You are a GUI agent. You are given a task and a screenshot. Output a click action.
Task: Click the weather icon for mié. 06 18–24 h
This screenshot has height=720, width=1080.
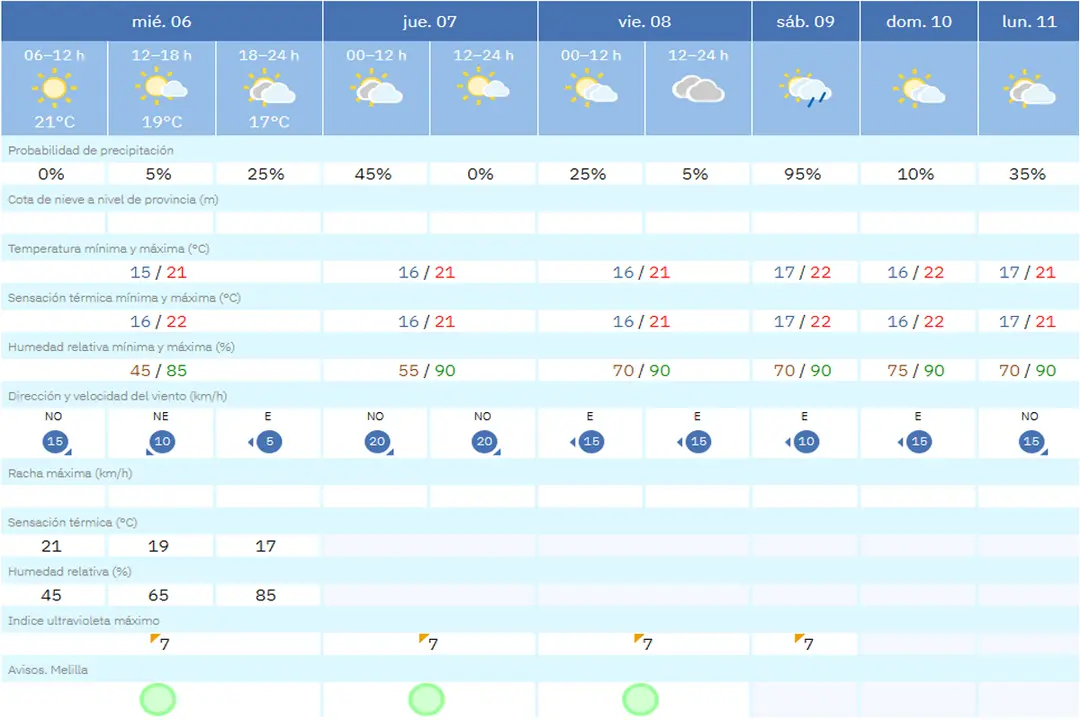click(x=269, y=90)
